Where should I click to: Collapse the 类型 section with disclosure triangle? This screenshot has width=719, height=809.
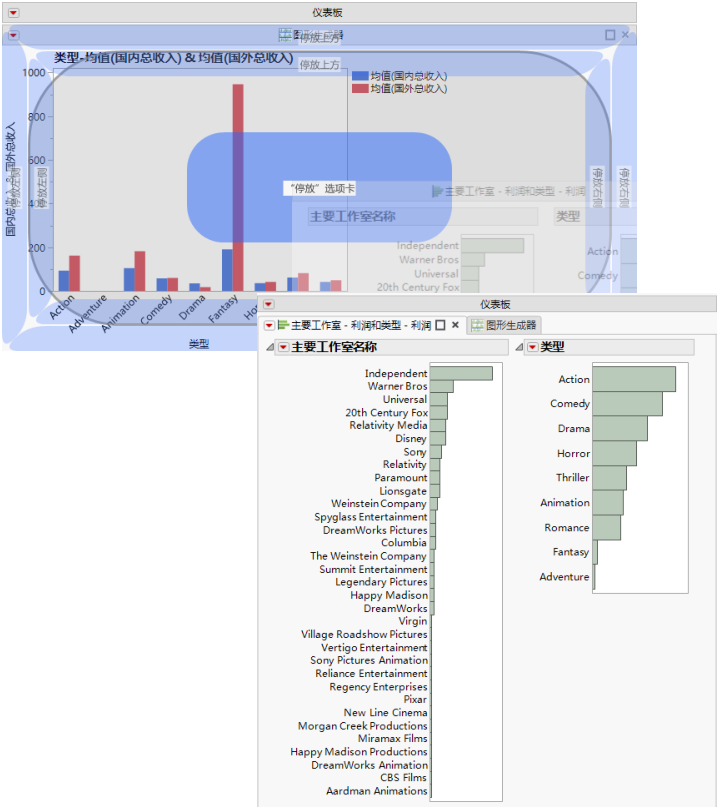pos(519,347)
